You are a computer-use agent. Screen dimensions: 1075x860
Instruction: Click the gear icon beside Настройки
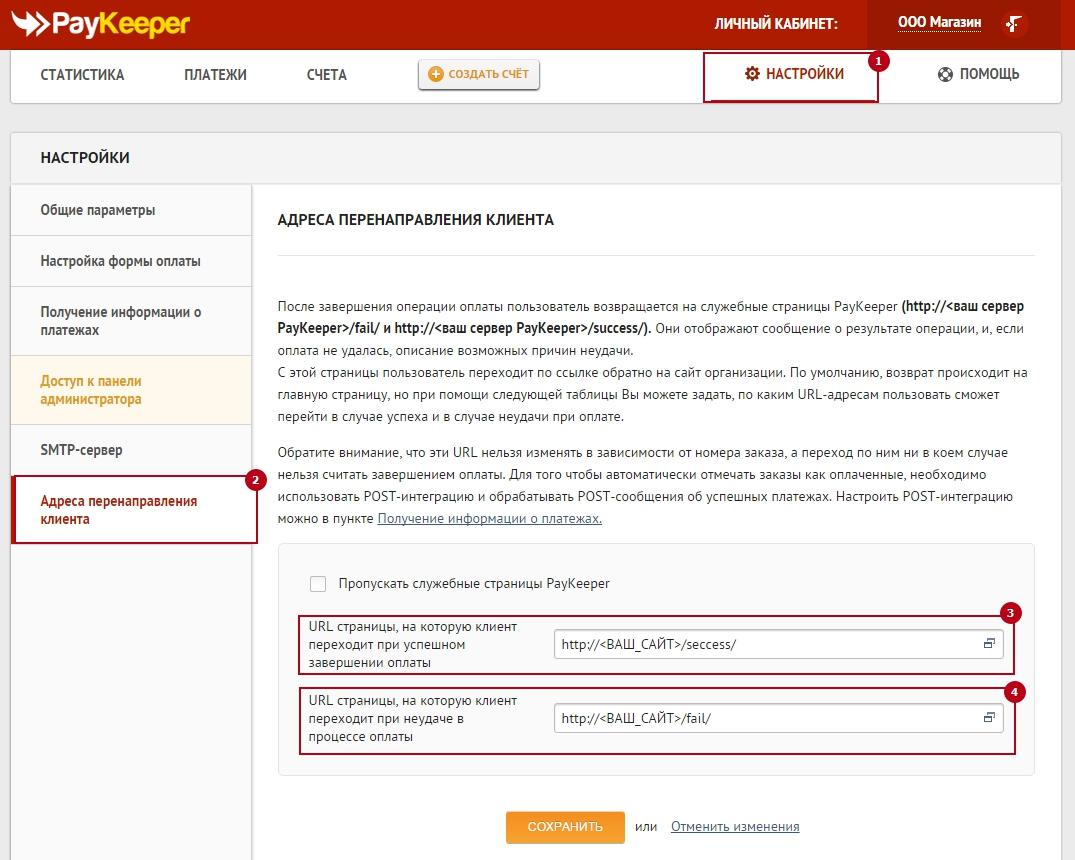752,74
